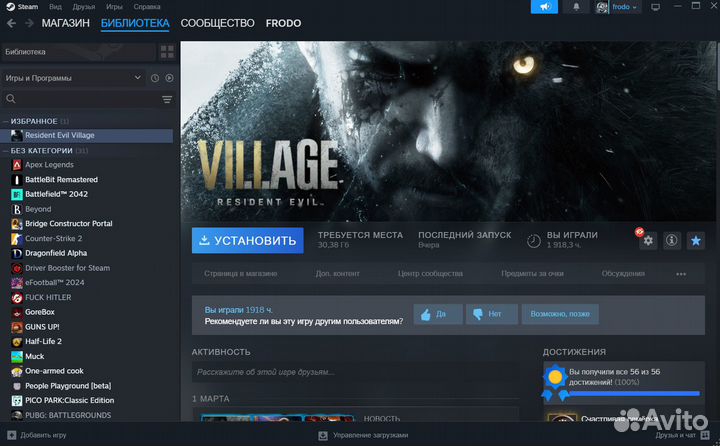Open Страница в магазине link
720x446 pixels.
point(241,274)
